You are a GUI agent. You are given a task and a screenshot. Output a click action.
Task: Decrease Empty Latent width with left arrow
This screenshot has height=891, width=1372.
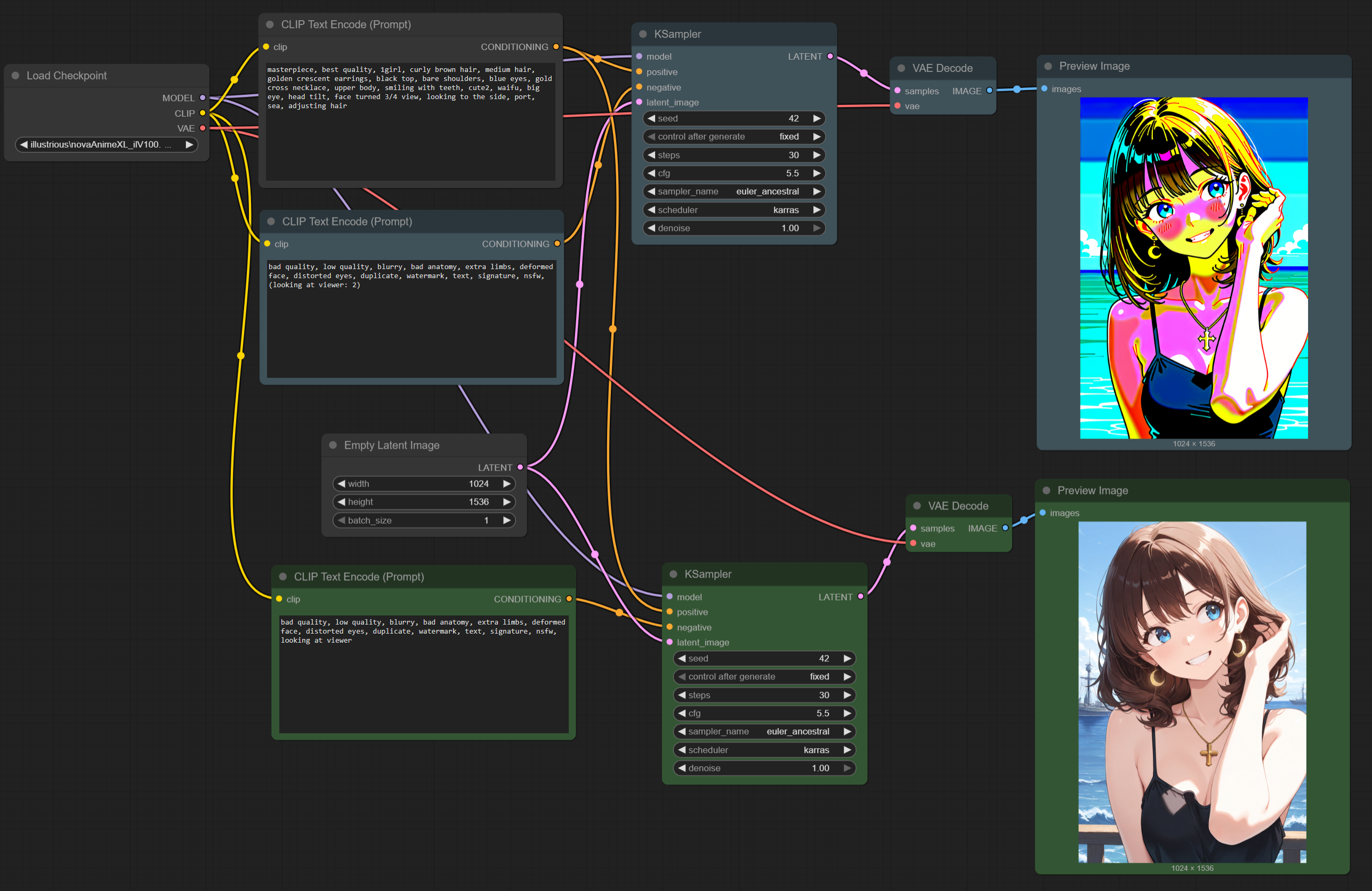pos(341,483)
